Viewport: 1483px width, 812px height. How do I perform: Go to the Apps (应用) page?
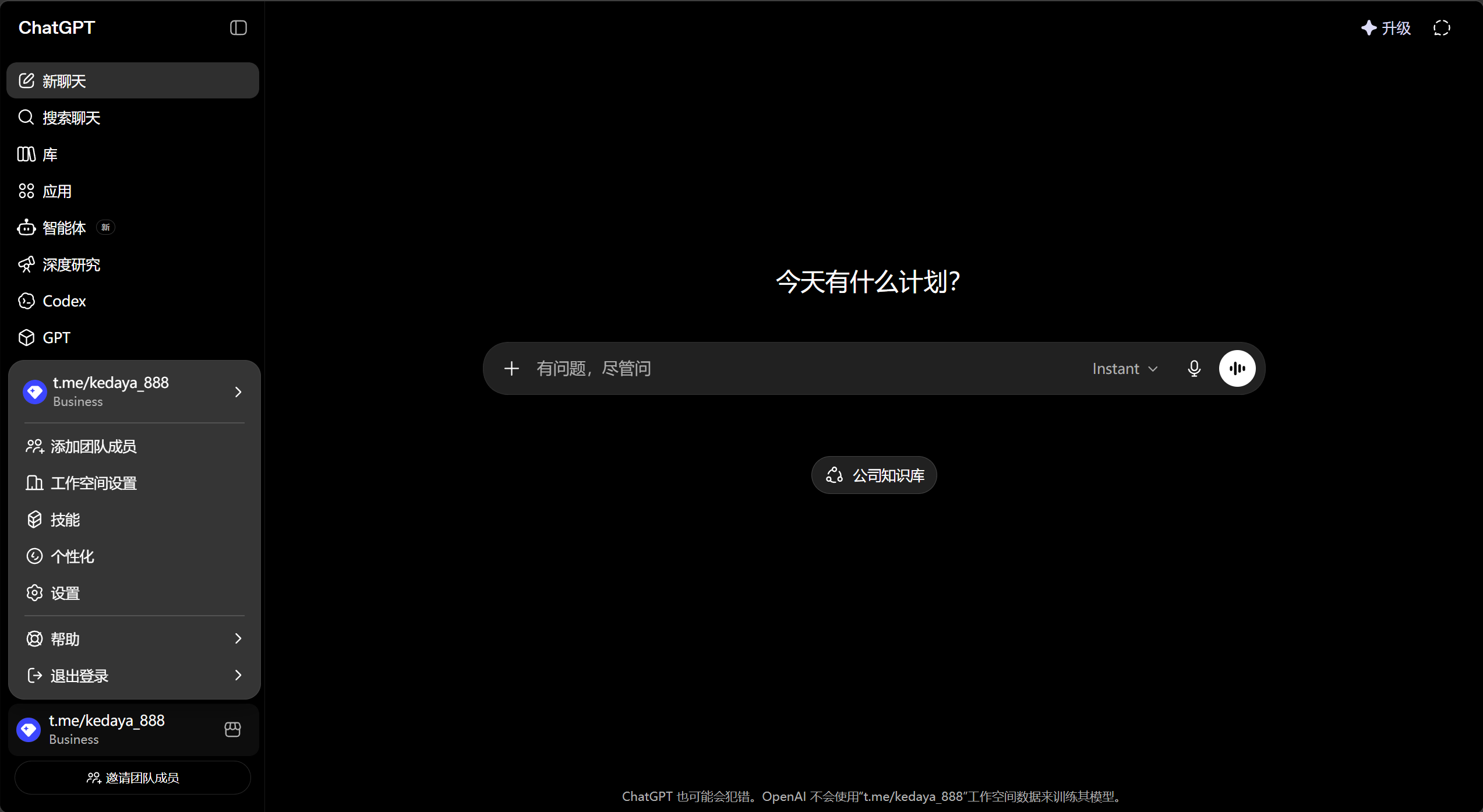coord(133,191)
